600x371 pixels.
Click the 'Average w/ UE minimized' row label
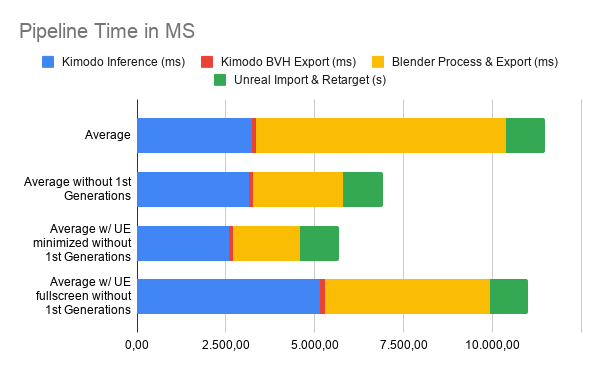point(82,243)
